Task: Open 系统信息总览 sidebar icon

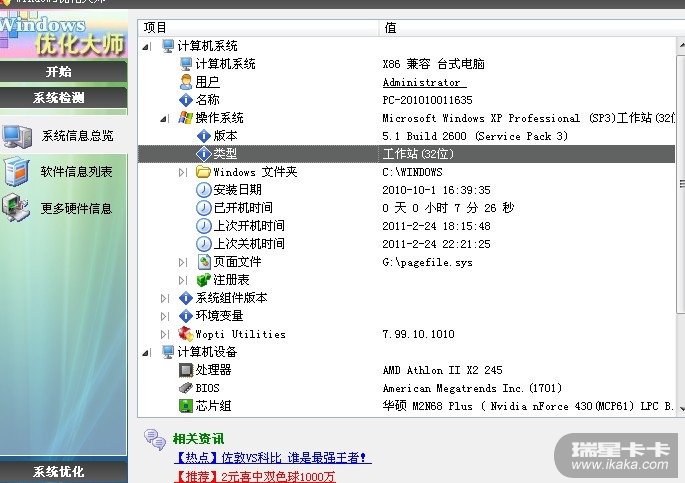Action: click(x=17, y=136)
